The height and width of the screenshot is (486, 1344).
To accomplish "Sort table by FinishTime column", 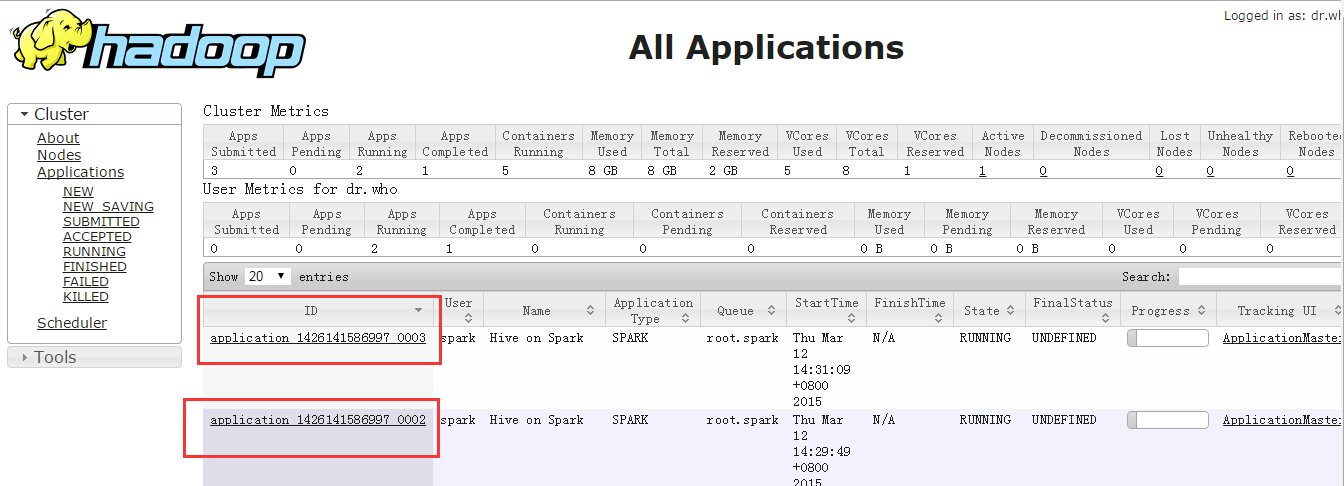I will tap(909, 310).
